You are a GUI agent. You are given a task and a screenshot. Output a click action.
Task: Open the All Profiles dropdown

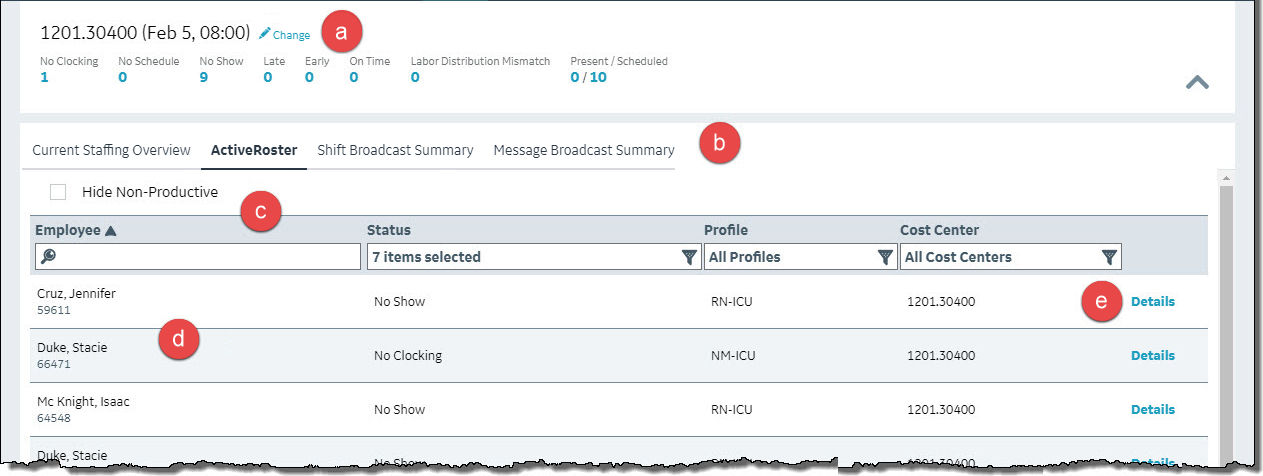[788, 258]
